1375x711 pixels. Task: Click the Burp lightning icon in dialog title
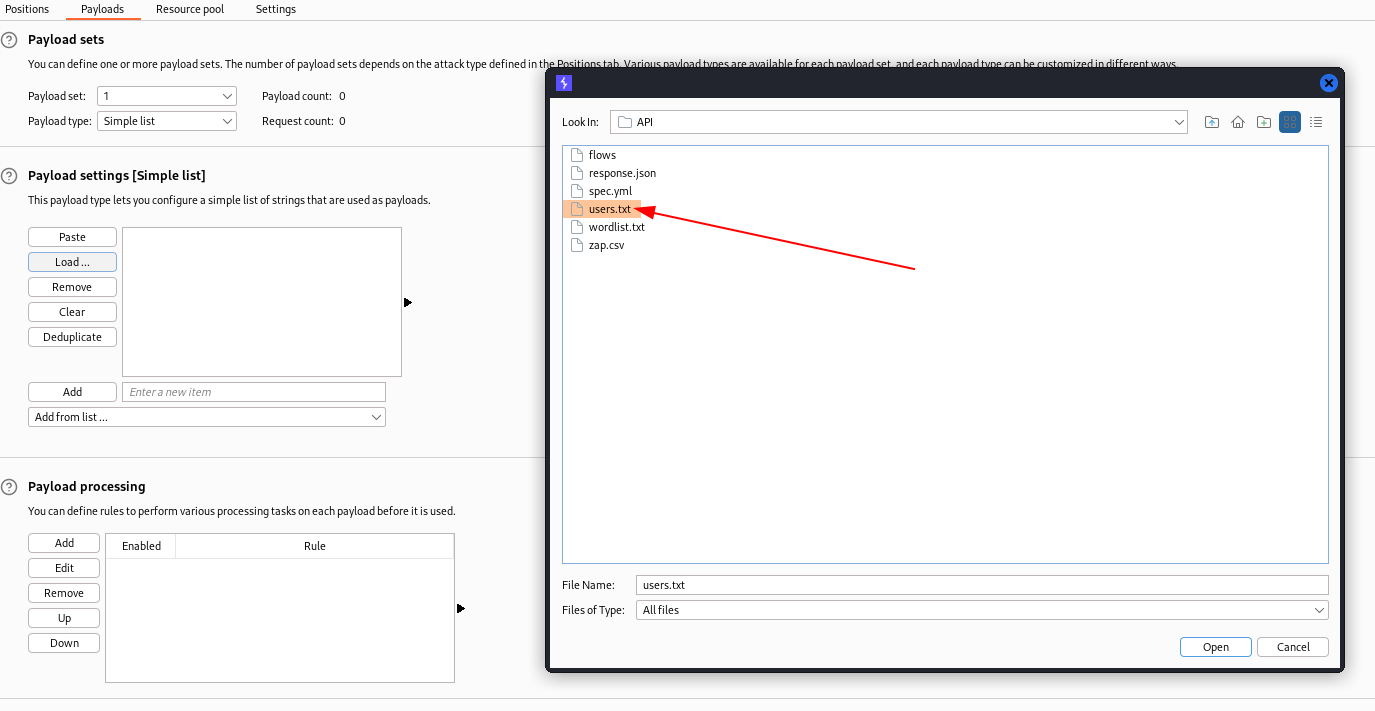pyautogui.click(x=564, y=83)
